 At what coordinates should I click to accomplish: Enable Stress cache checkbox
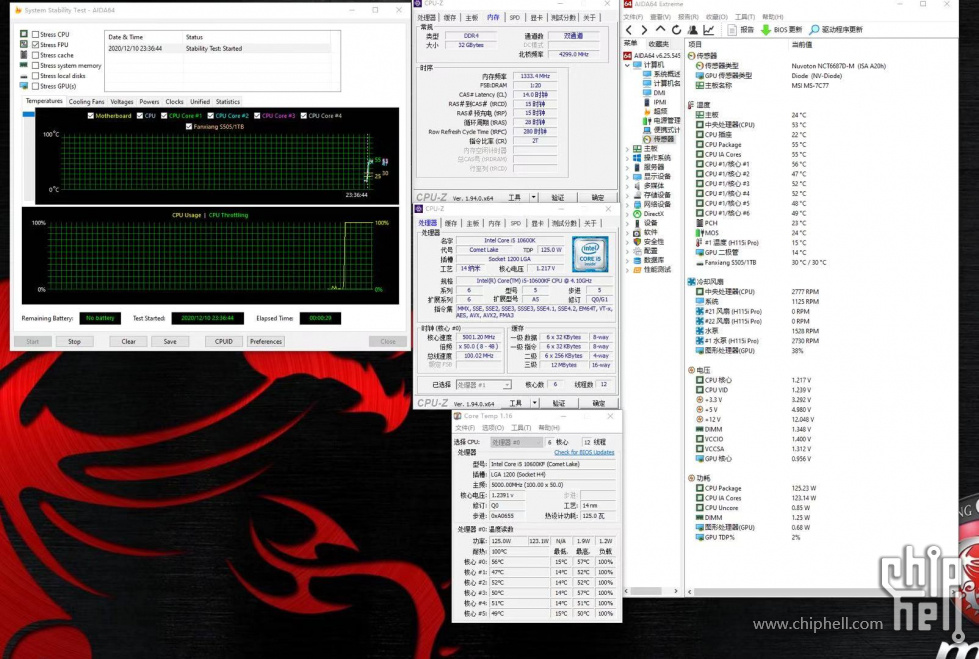click(x=36, y=55)
